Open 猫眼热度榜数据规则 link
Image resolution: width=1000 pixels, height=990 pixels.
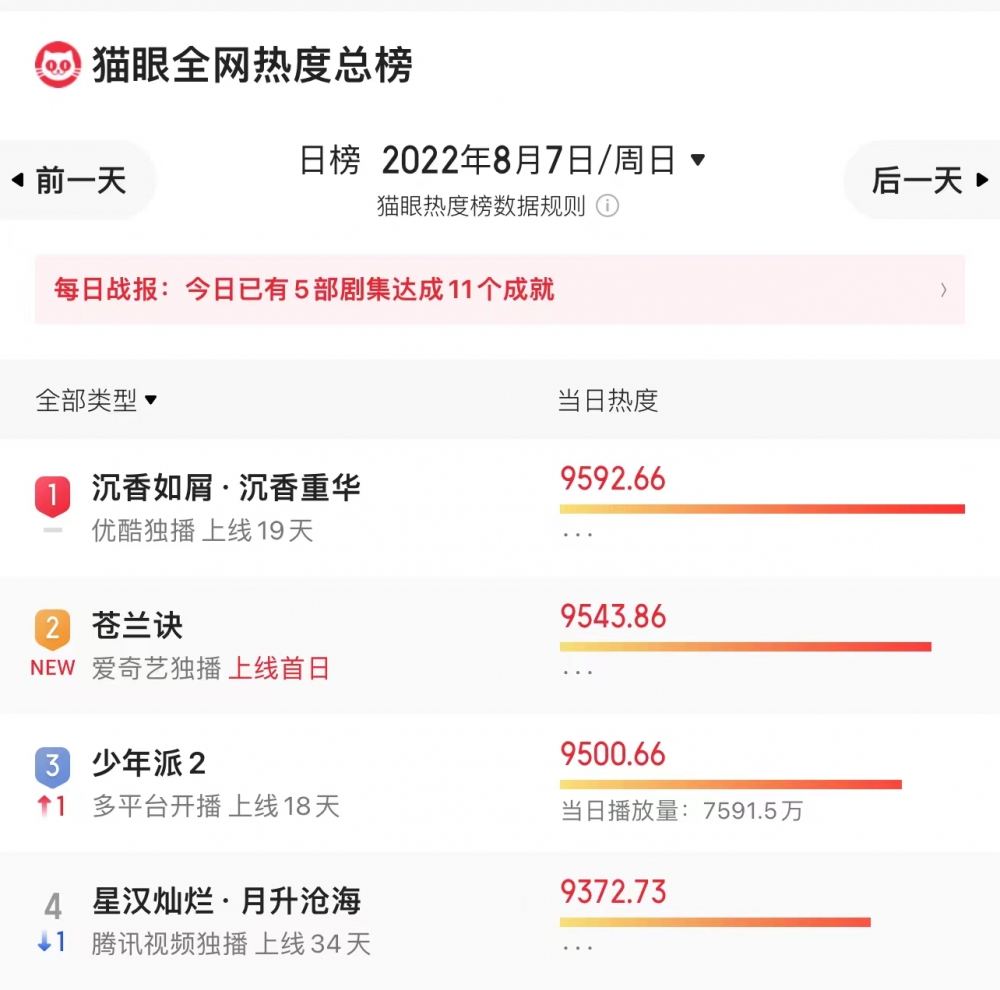coord(481,206)
